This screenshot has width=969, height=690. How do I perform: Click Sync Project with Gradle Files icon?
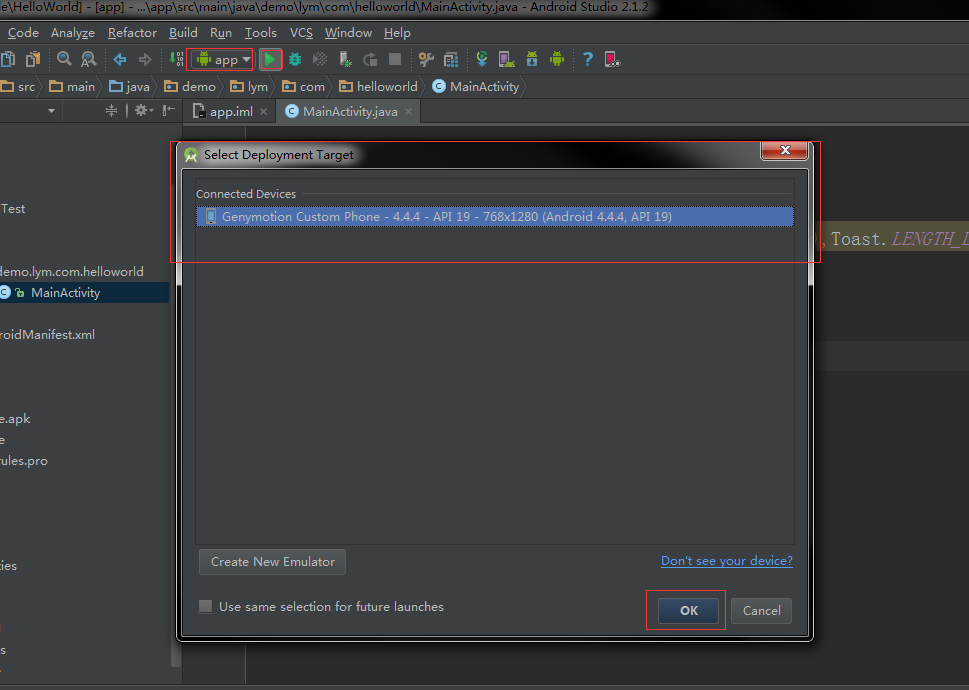coord(482,59)
